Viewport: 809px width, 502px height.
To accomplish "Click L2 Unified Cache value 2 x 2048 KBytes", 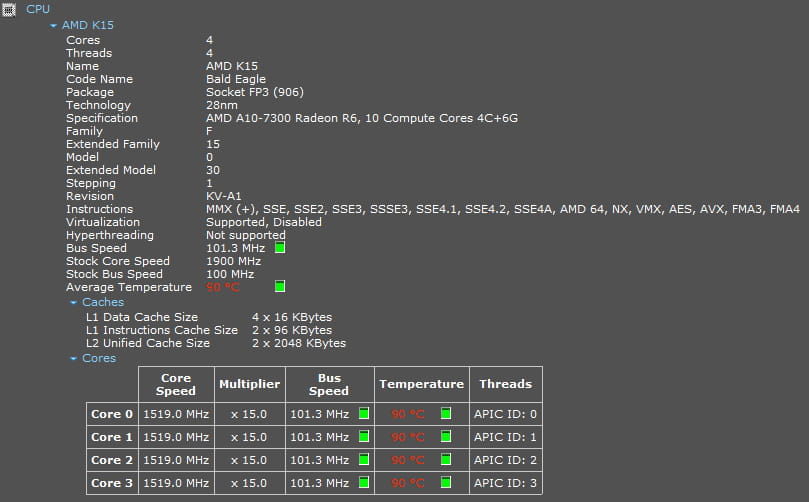I will pyautogui.click(x=299, y=343).
